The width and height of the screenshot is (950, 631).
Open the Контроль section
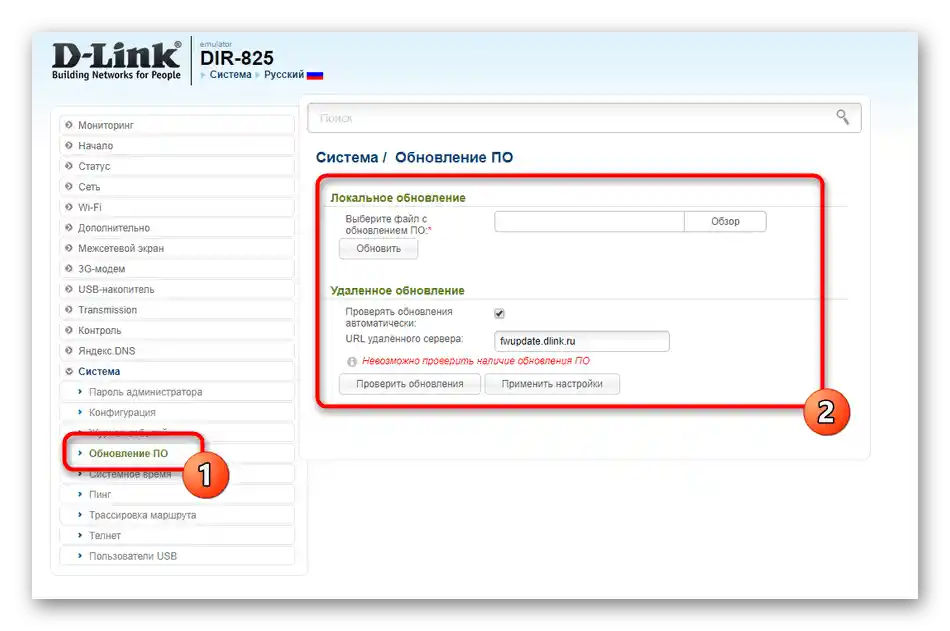pos(177,330)
